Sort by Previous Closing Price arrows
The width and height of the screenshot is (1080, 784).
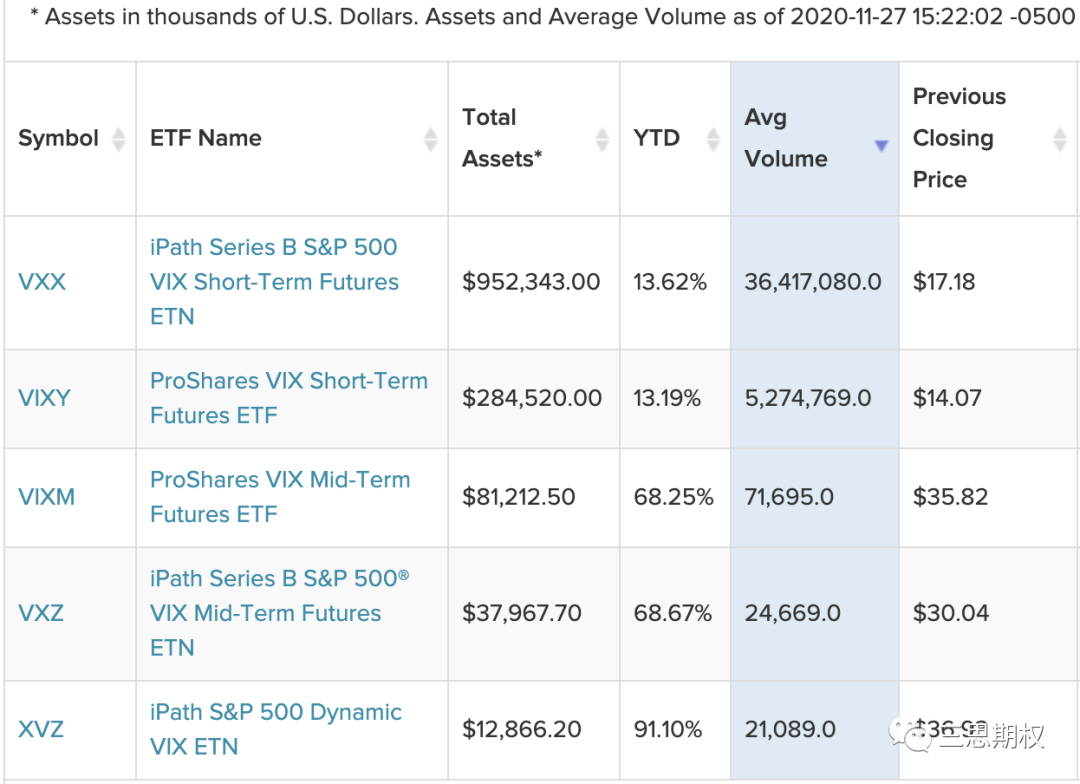point(1060,139)
